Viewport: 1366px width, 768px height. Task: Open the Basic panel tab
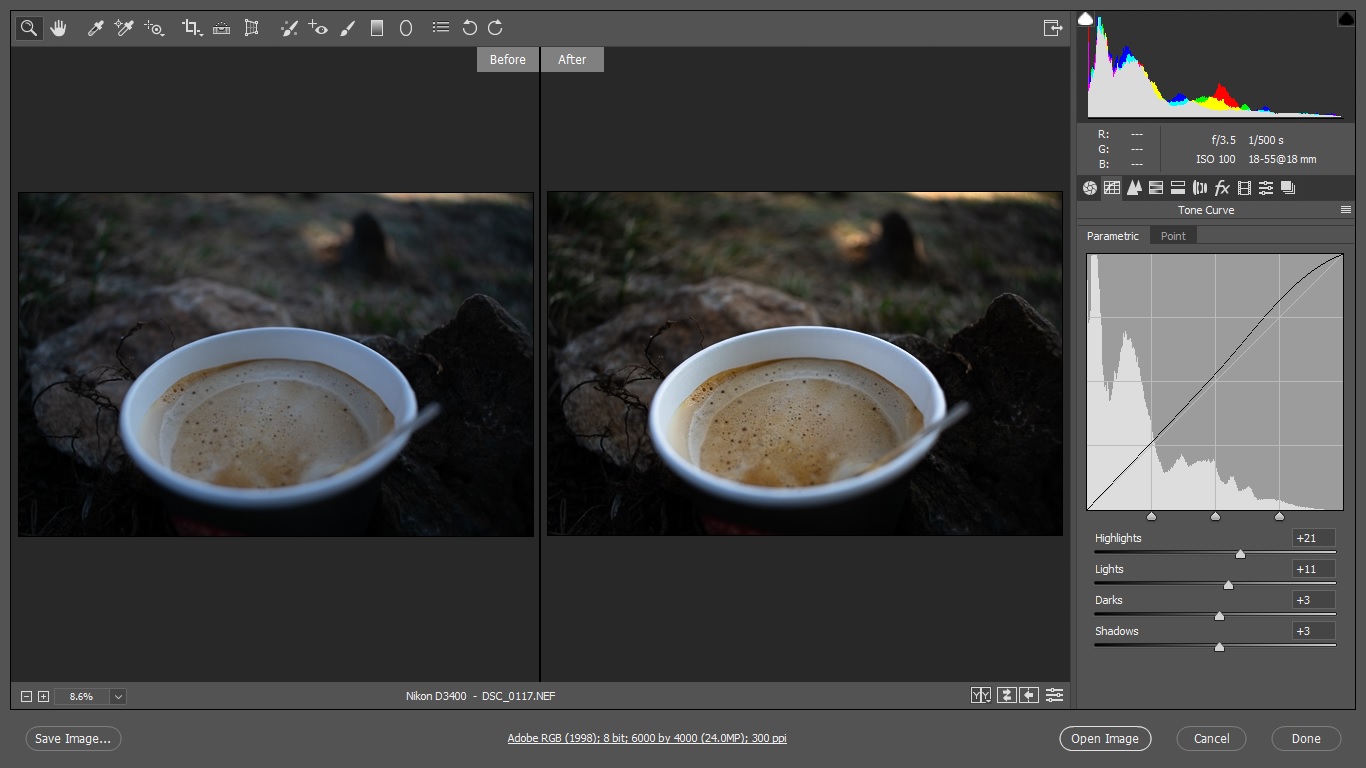(x=1090, y=188)
